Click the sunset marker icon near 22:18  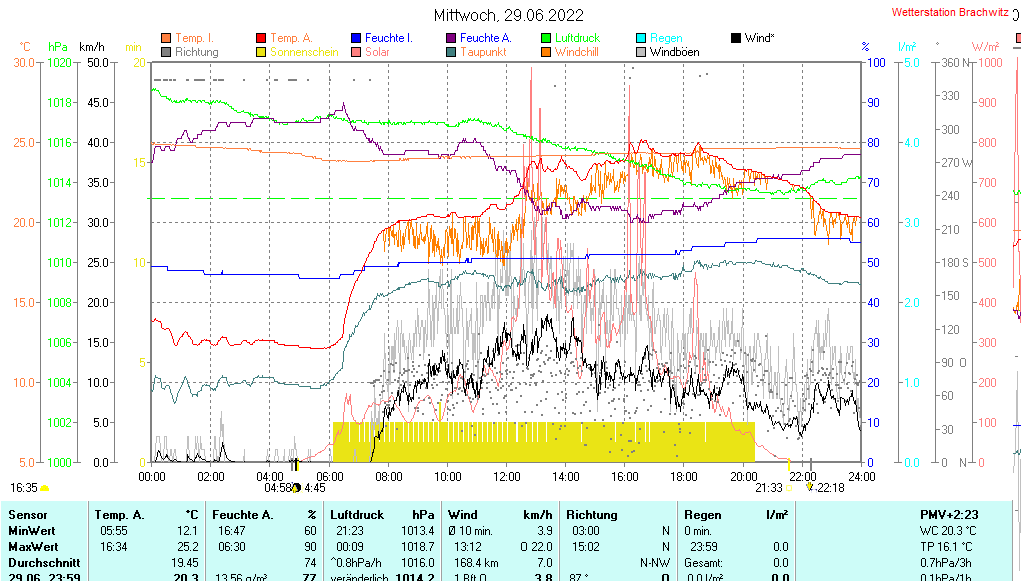810,488
